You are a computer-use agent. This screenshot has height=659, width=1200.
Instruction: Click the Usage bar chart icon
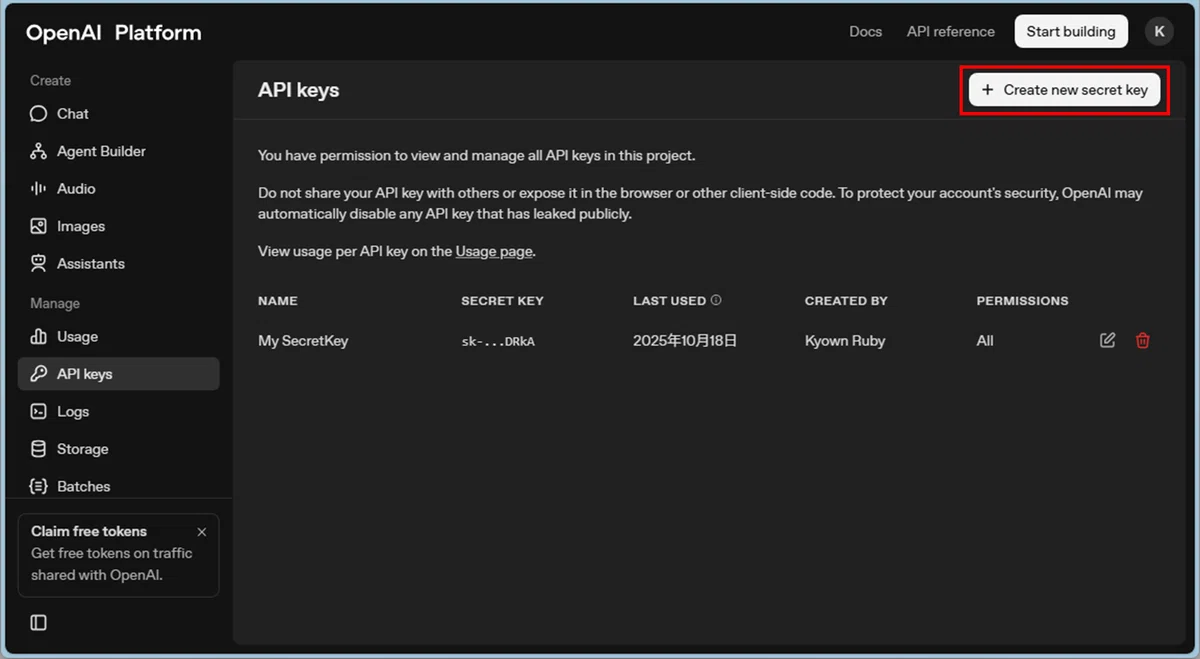click(39, 337)
